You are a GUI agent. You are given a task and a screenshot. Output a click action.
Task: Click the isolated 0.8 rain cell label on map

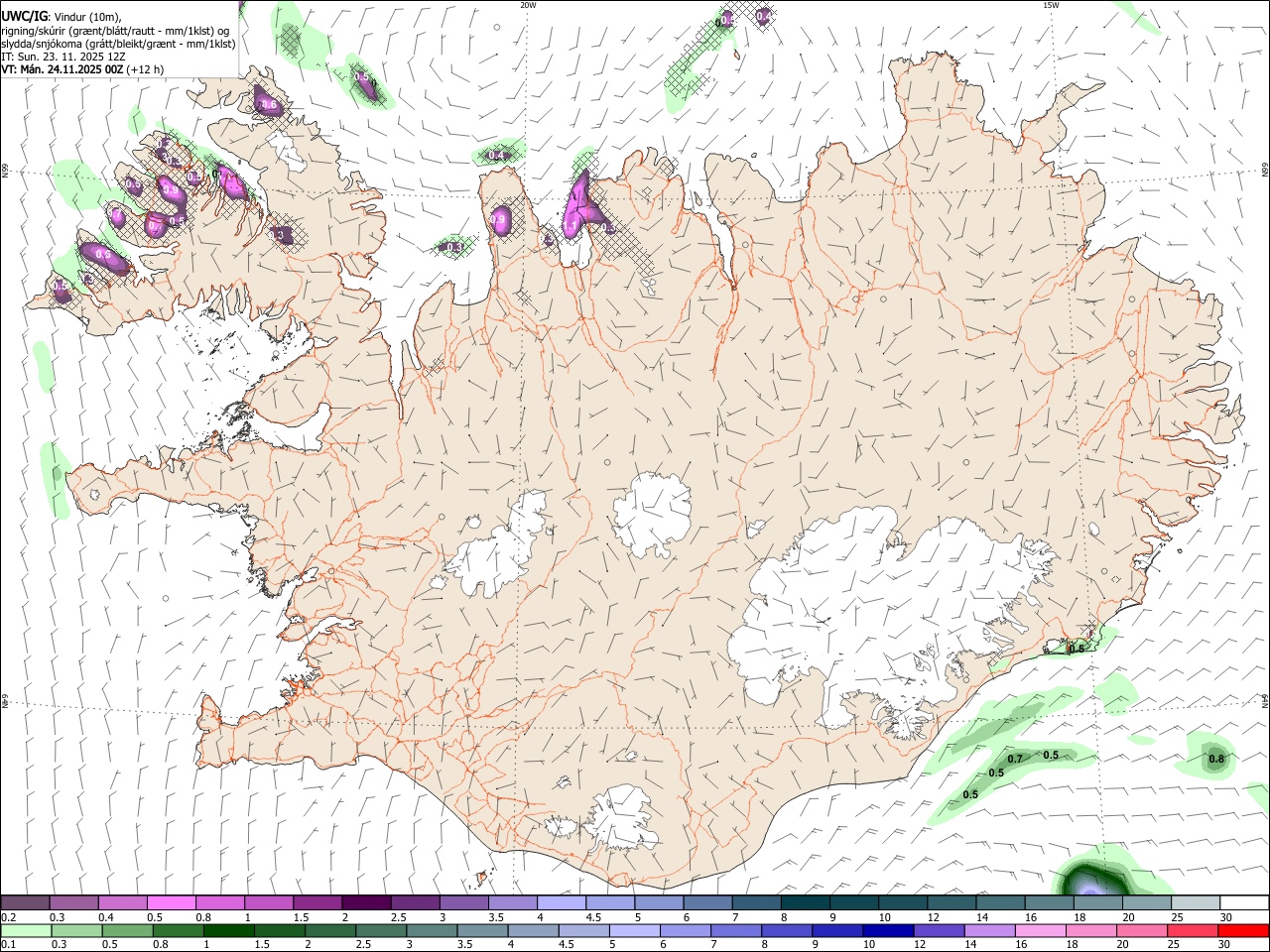(x=1216, y=759)
